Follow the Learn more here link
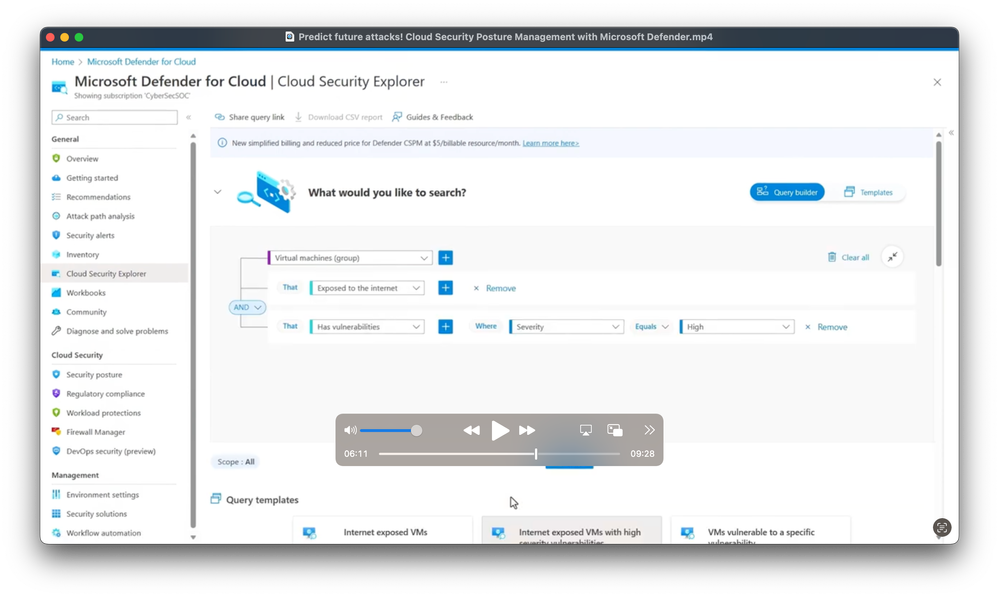The image size is (999, 597). tap(550, 143)
